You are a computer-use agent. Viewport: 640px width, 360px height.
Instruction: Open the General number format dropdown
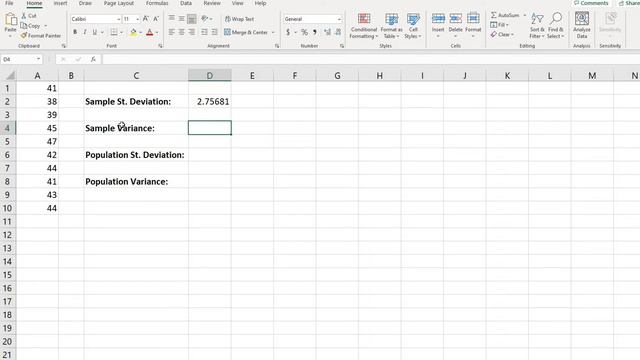pyautogui.click(x=339, y=19)
